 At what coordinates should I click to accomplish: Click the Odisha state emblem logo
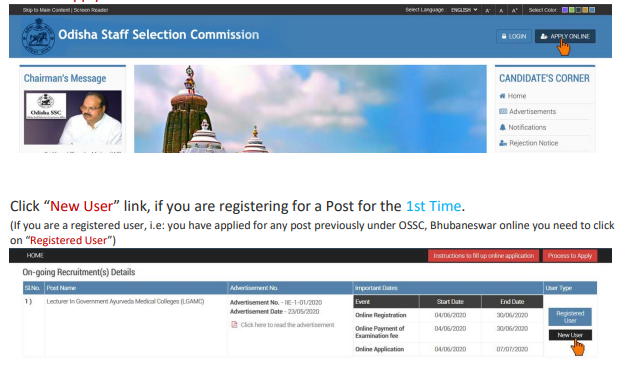tap(38, 36)
